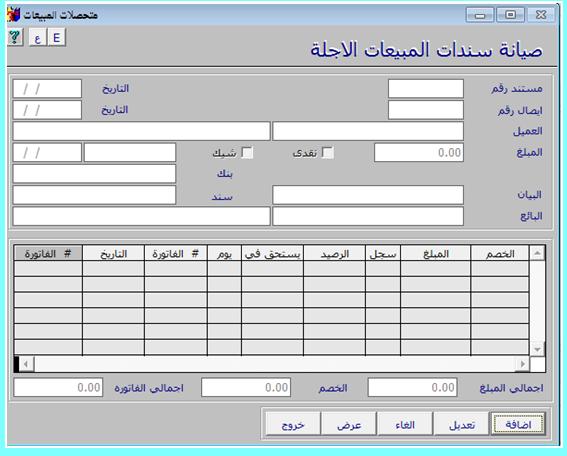Click the grid scroll up arrow
This screenshot has width=567, height=456.
pyautogui.click(x=537, y=253)
